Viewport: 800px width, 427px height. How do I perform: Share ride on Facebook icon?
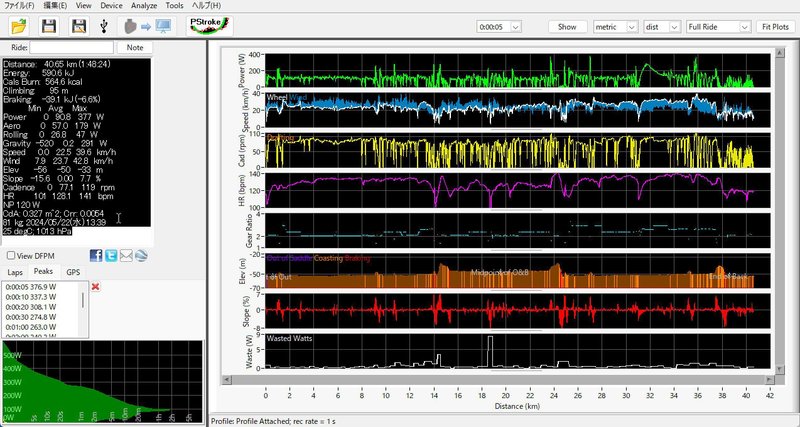tap(96, 256)
